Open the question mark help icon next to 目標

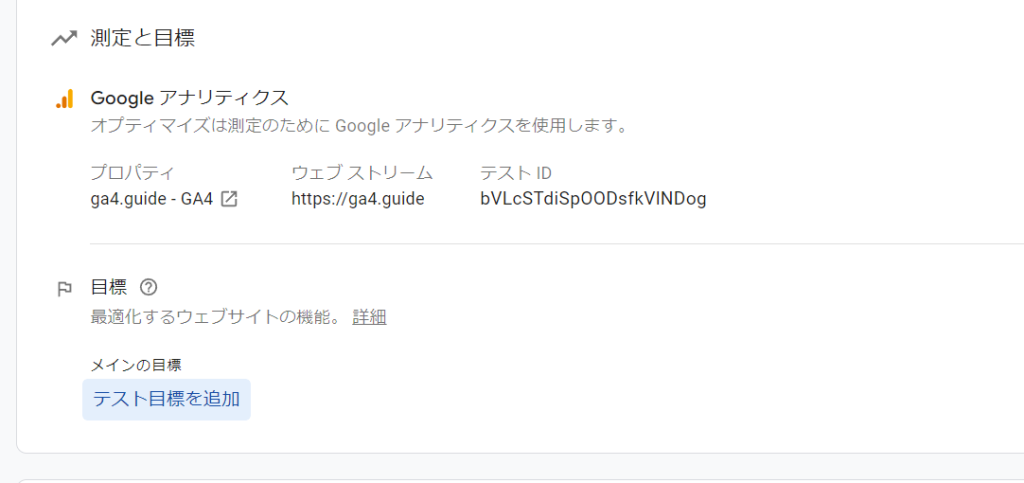point(149,287)
